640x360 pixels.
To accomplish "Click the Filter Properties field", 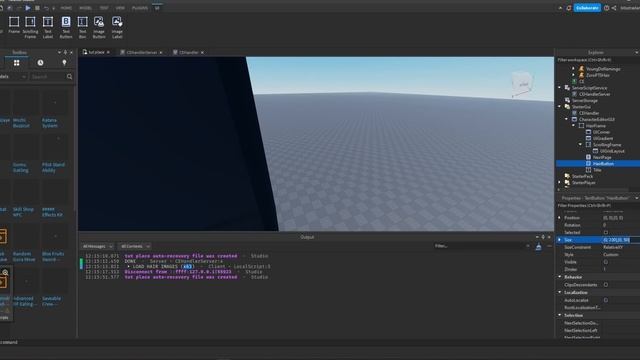I will [x=598, y=206].
